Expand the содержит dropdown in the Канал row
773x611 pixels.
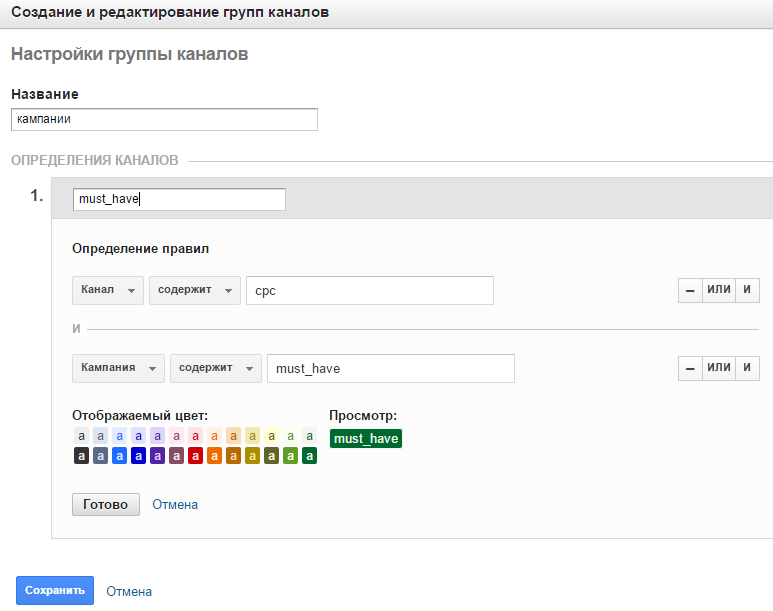point(195,290)
